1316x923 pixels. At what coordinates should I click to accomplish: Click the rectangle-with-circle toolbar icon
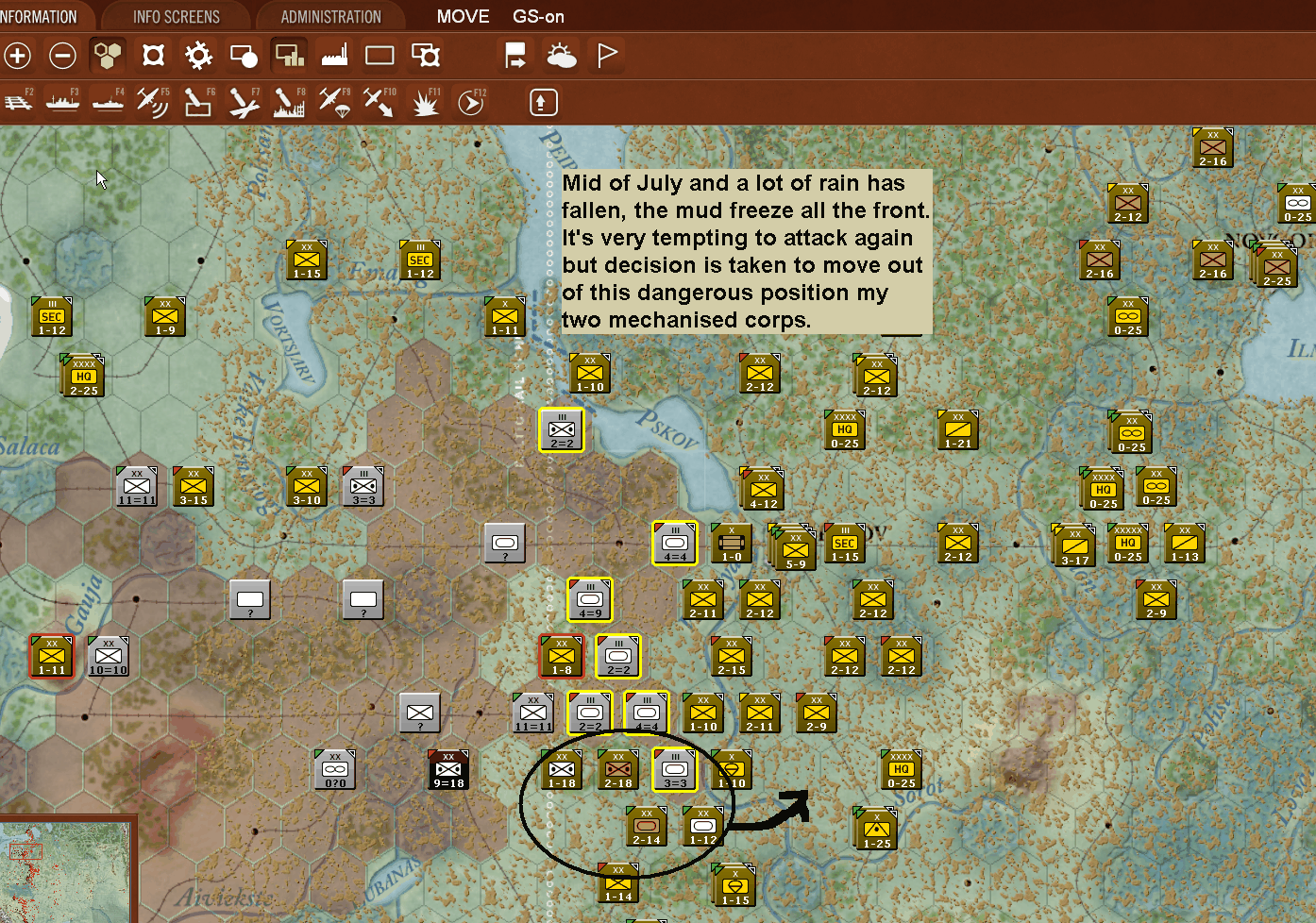(244, 56)
